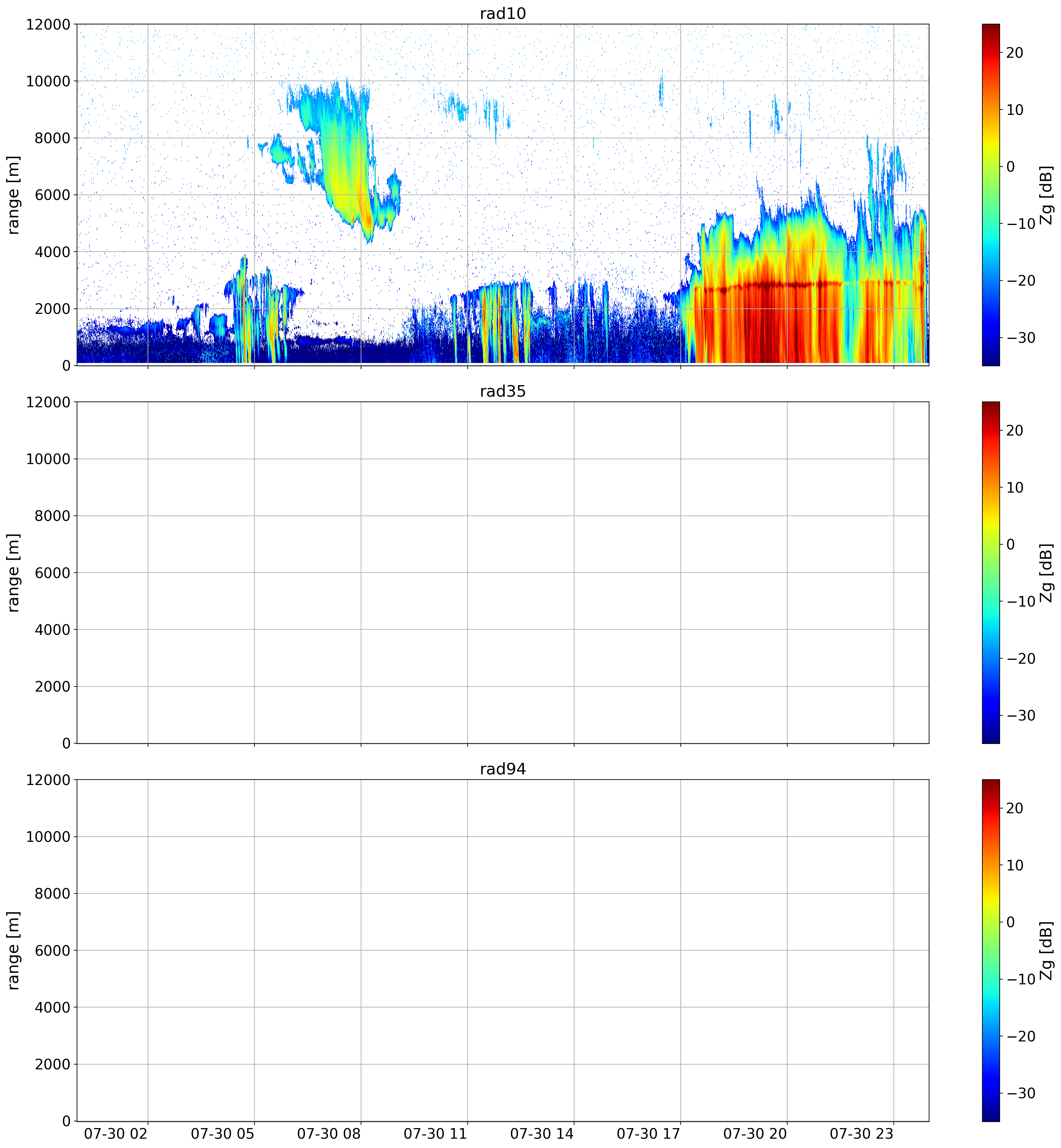The width and height of the screenshot is (1061, 1148).
Task: Click the "rad10" plot title
Action: (x=503, y=14)
